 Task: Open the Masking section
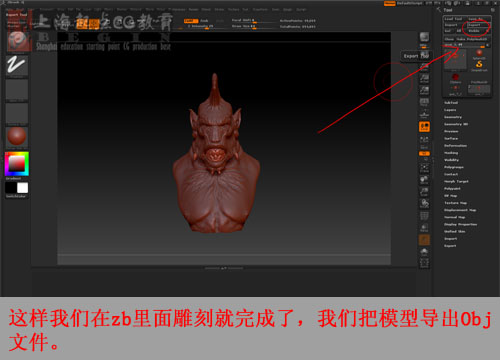click(451, 153)
